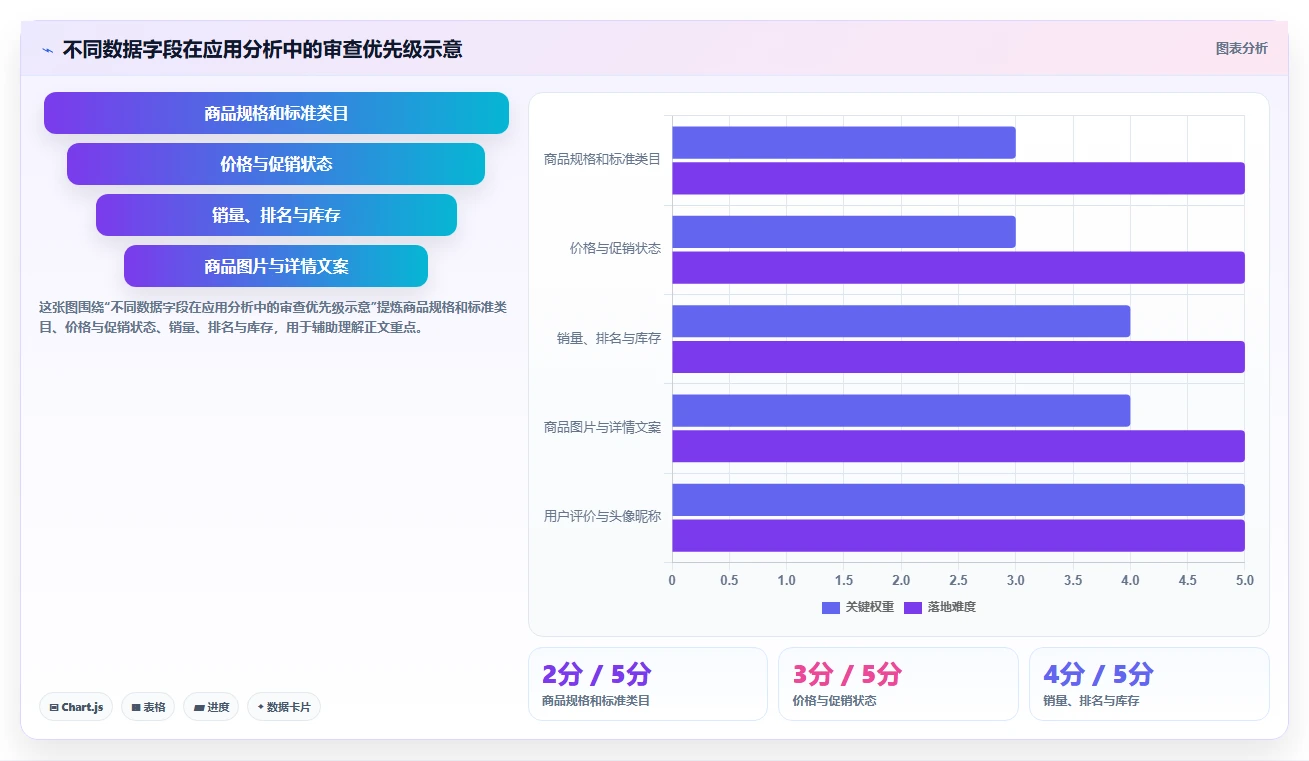Viewport: 1309px width, 761px height.
Task: Click 落地难度 bar for 销量、排名与库存
Action: click(958, 357)
